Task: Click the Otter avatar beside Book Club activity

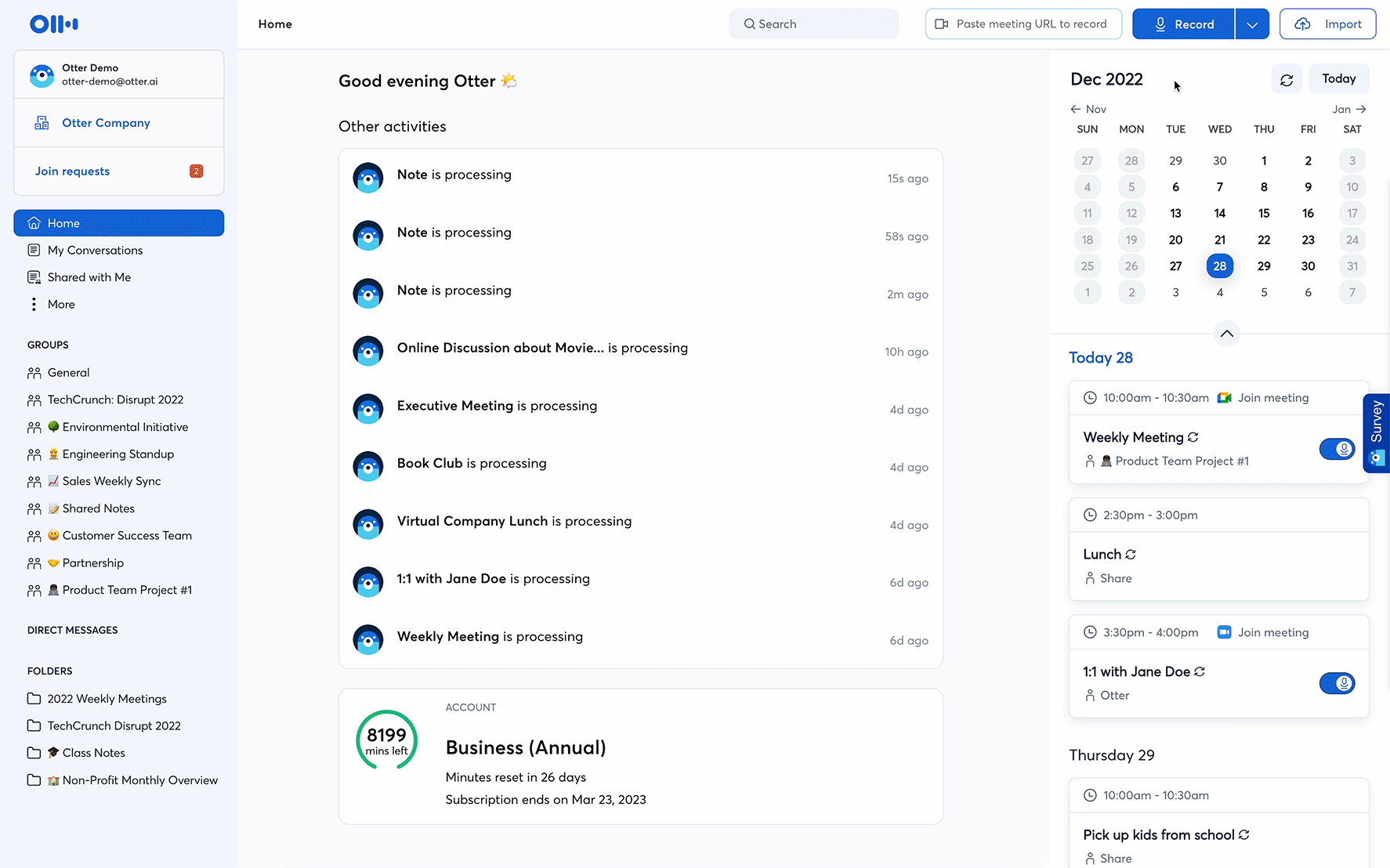Action: [368, 467]
